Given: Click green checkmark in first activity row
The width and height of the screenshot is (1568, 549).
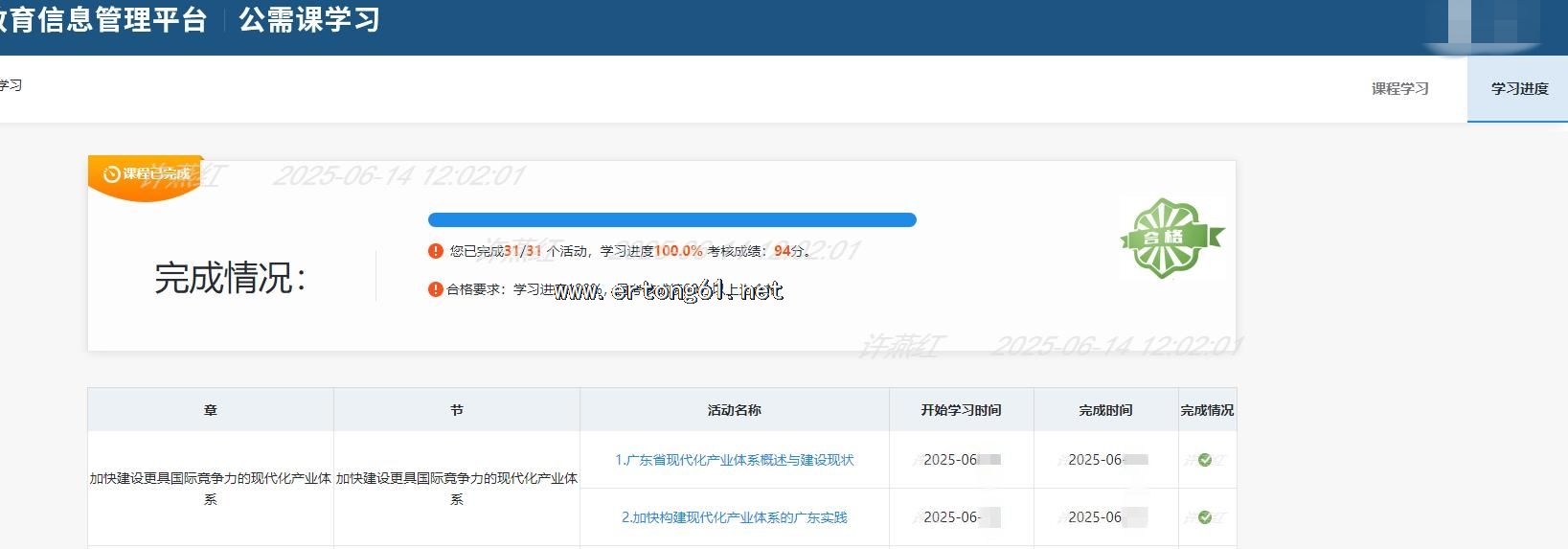Looking at the screenshot, I should pos(1205,460).
